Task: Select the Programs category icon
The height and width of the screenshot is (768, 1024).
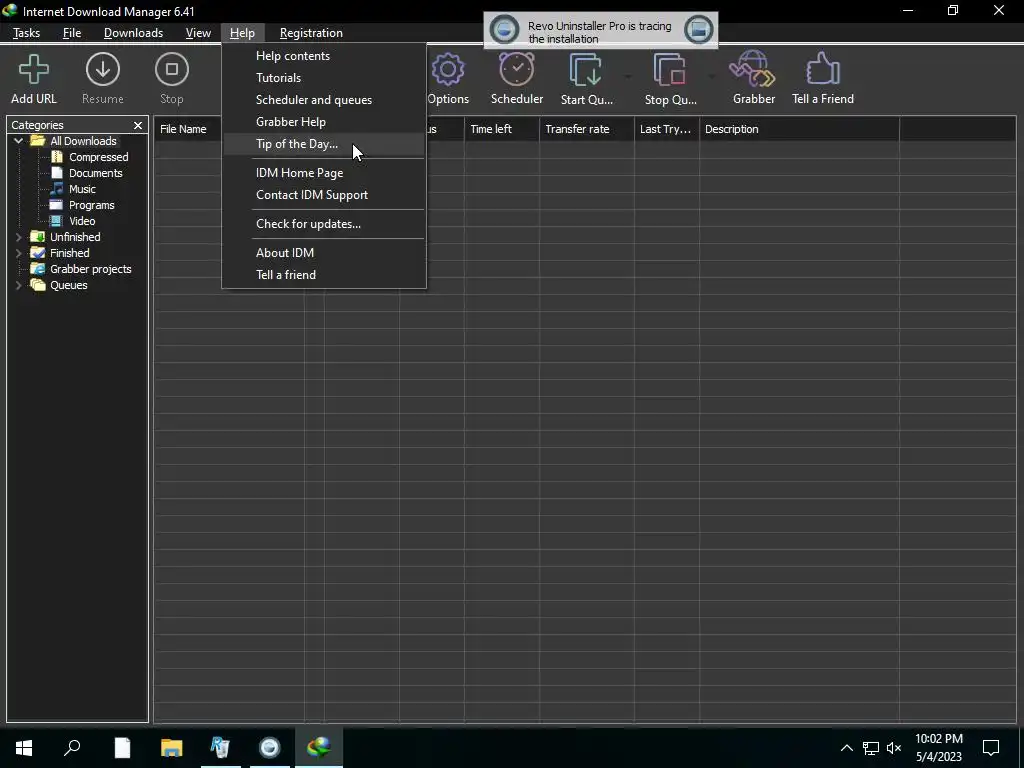Action: pos(57,205)
